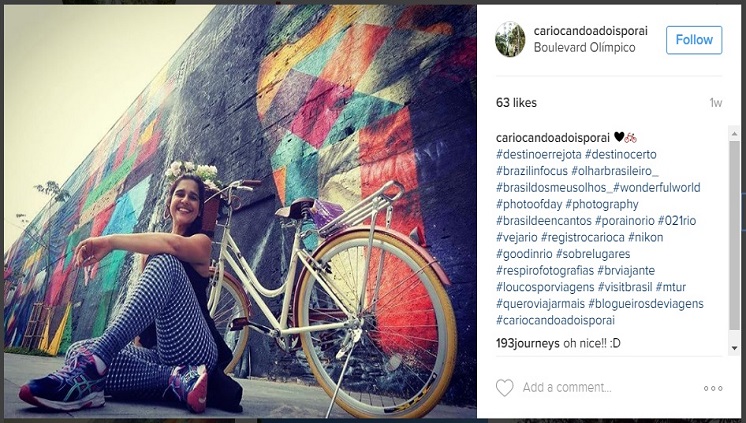This screenshot has width=746, height=423.
Task: Open the #photography hashtag
Action: coord(602,204)
